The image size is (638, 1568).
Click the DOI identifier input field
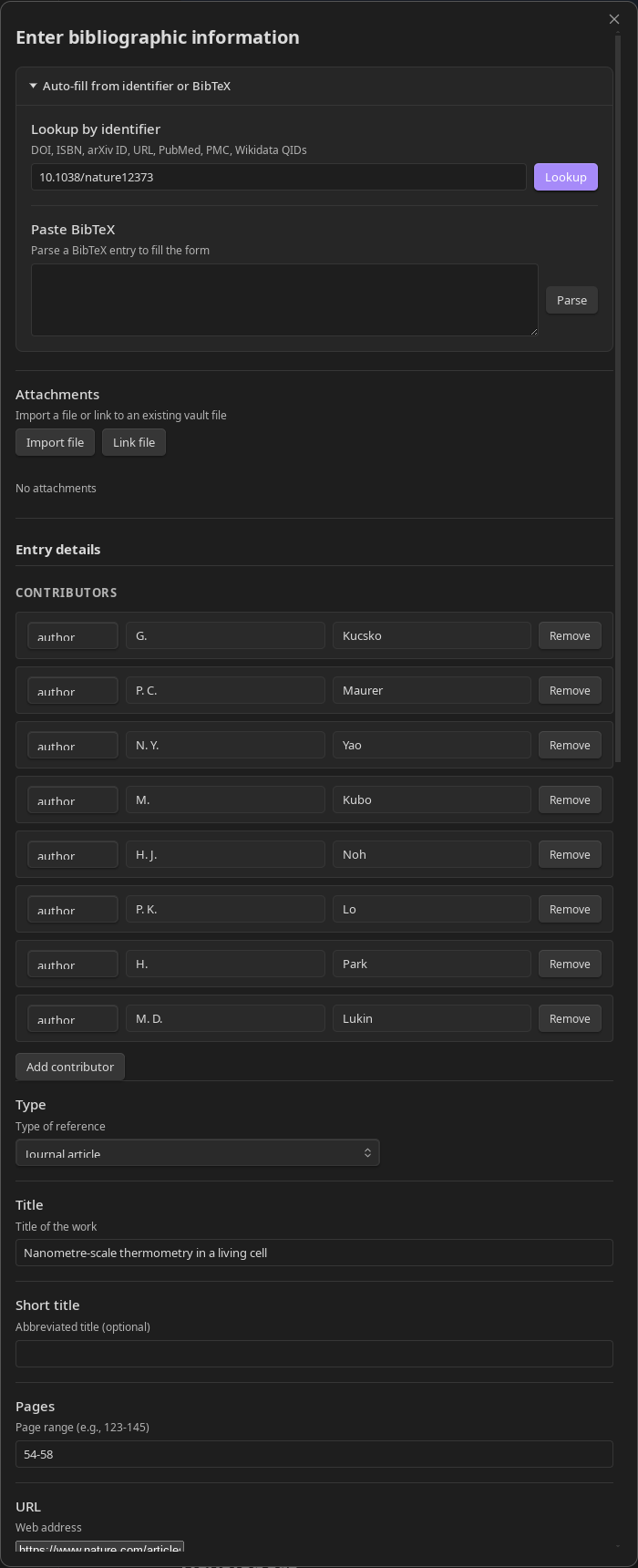tap(278, 177)
